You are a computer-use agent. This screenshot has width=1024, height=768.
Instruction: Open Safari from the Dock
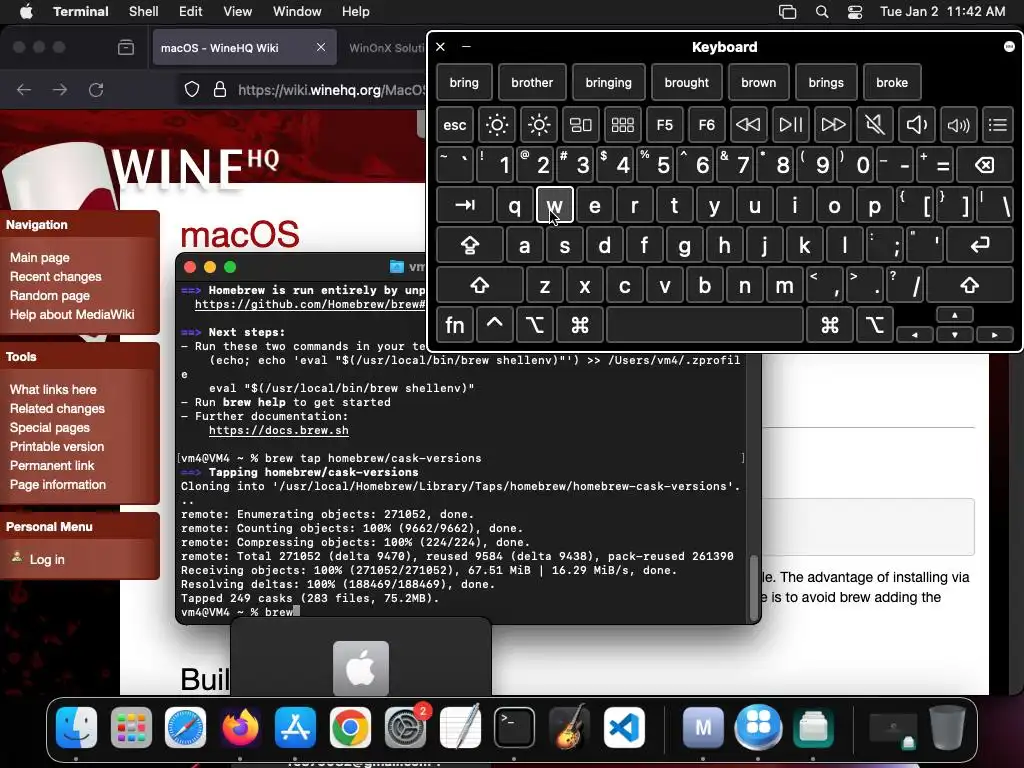click(x=185, y=727)
